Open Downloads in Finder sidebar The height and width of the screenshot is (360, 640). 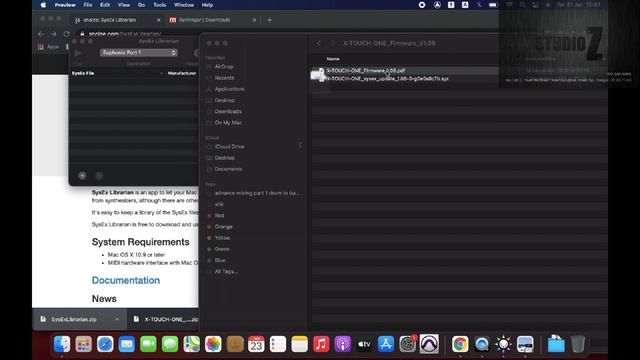pos(228,111)
